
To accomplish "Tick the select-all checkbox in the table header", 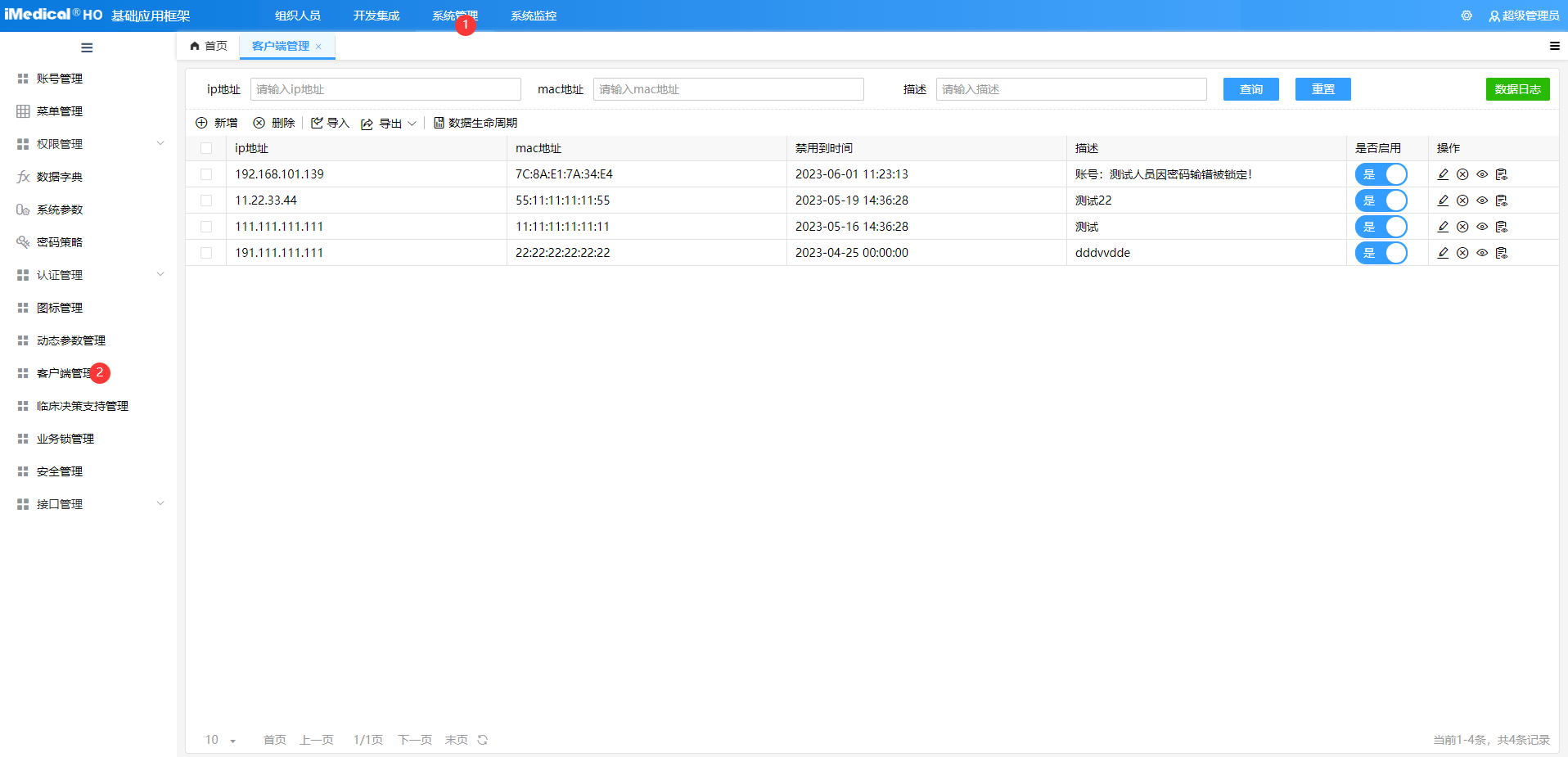I will [206, 148].
